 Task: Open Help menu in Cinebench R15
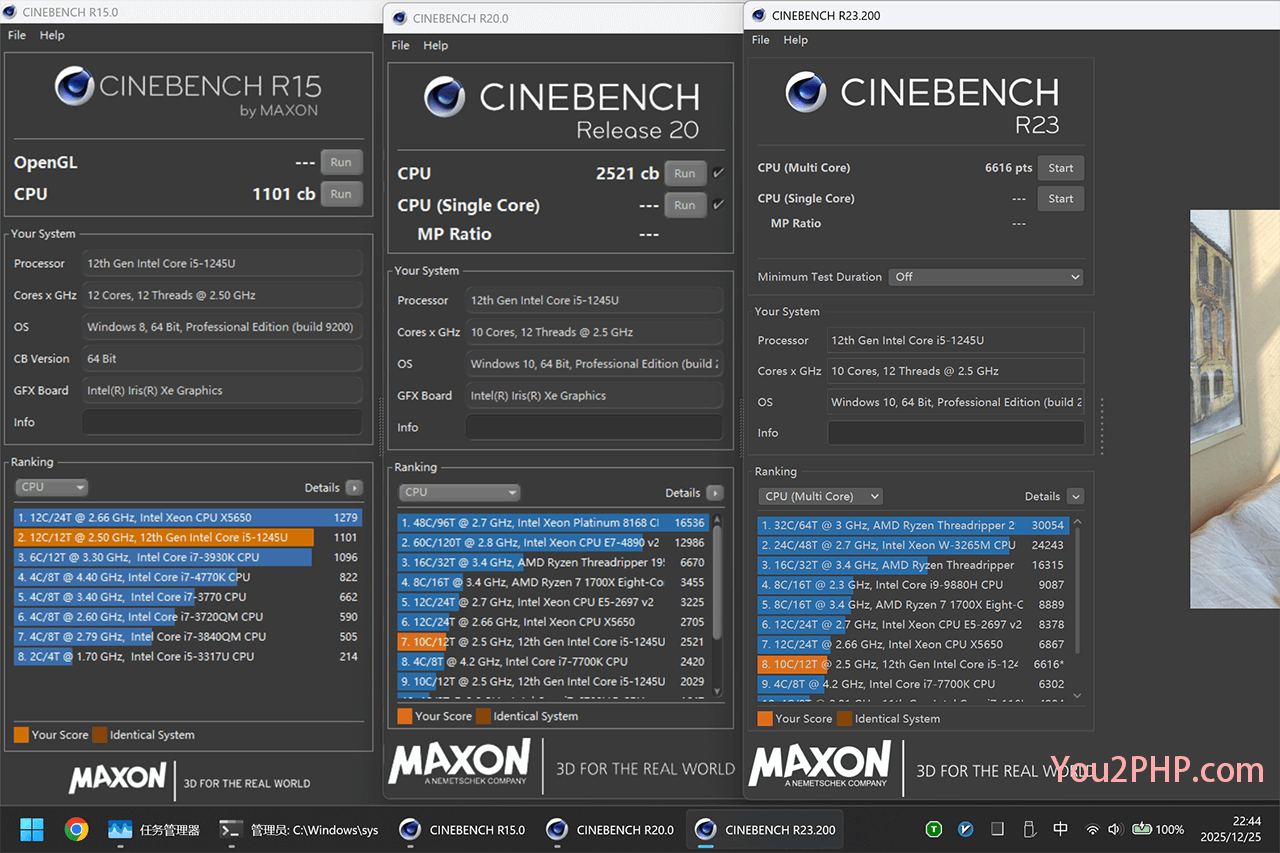[x=52, y=35]
